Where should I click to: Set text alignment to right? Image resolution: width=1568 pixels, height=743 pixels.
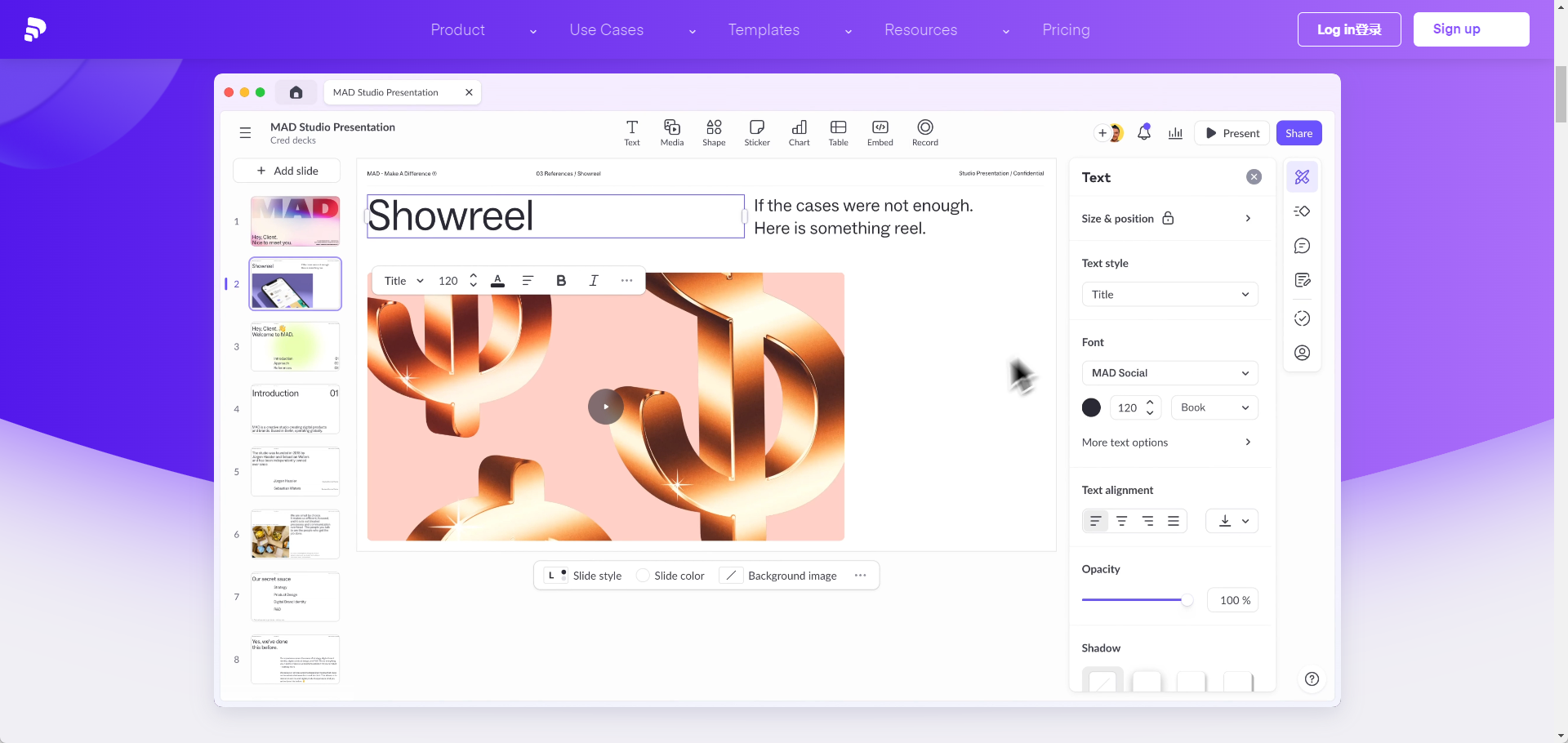[x=1147, y=521]
